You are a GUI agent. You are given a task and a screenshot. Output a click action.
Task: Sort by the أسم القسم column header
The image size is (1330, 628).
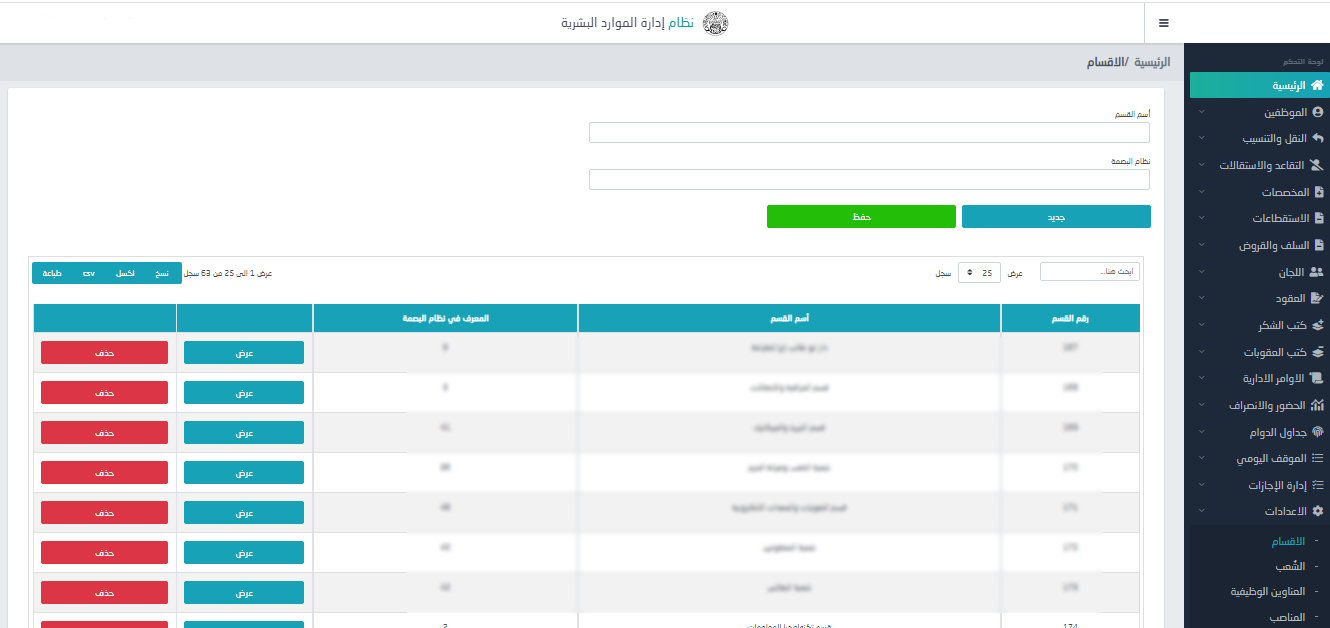coord(789,318)
